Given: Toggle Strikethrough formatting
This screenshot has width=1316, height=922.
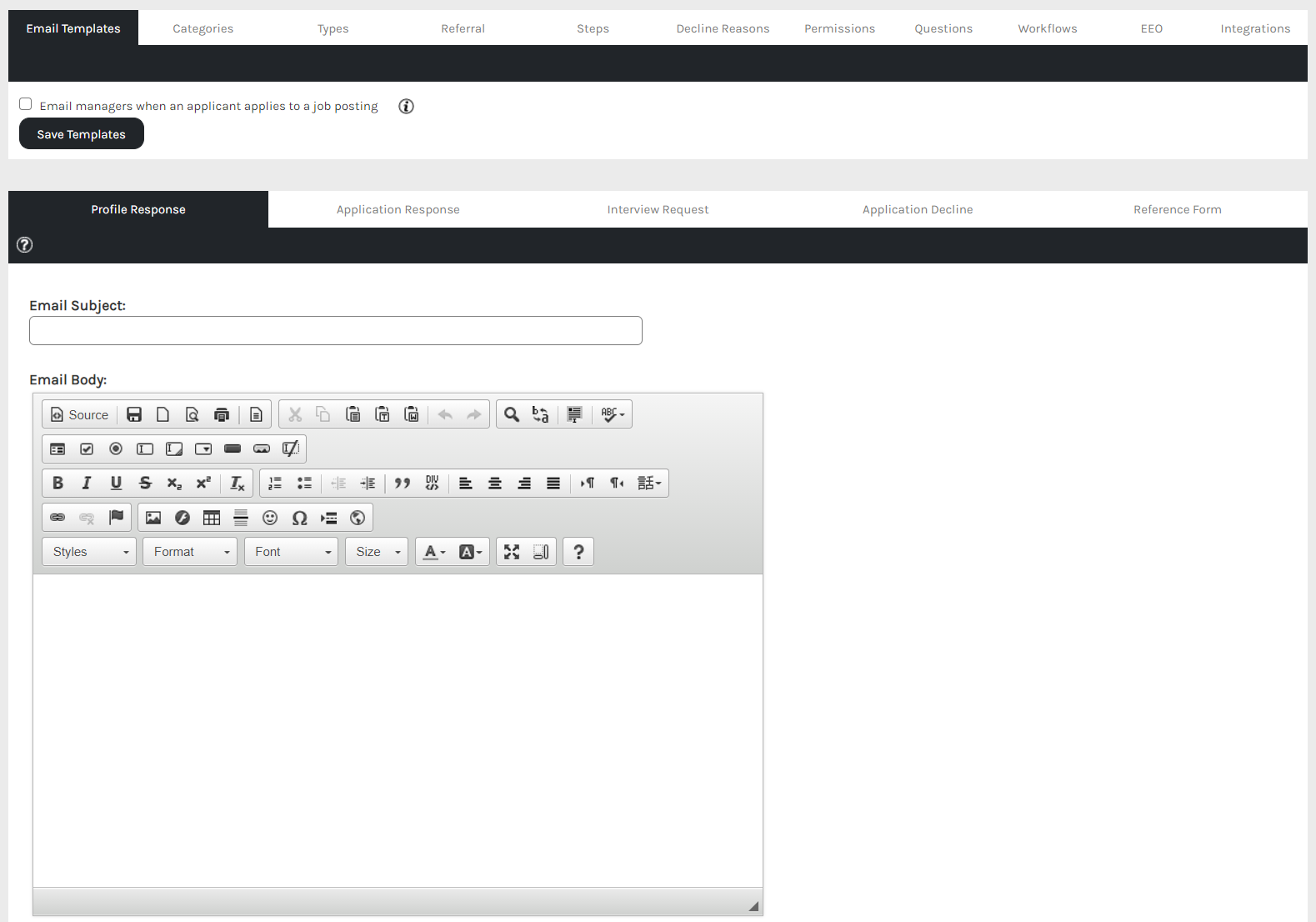Looking at the screenshot, I should (145, 483).
